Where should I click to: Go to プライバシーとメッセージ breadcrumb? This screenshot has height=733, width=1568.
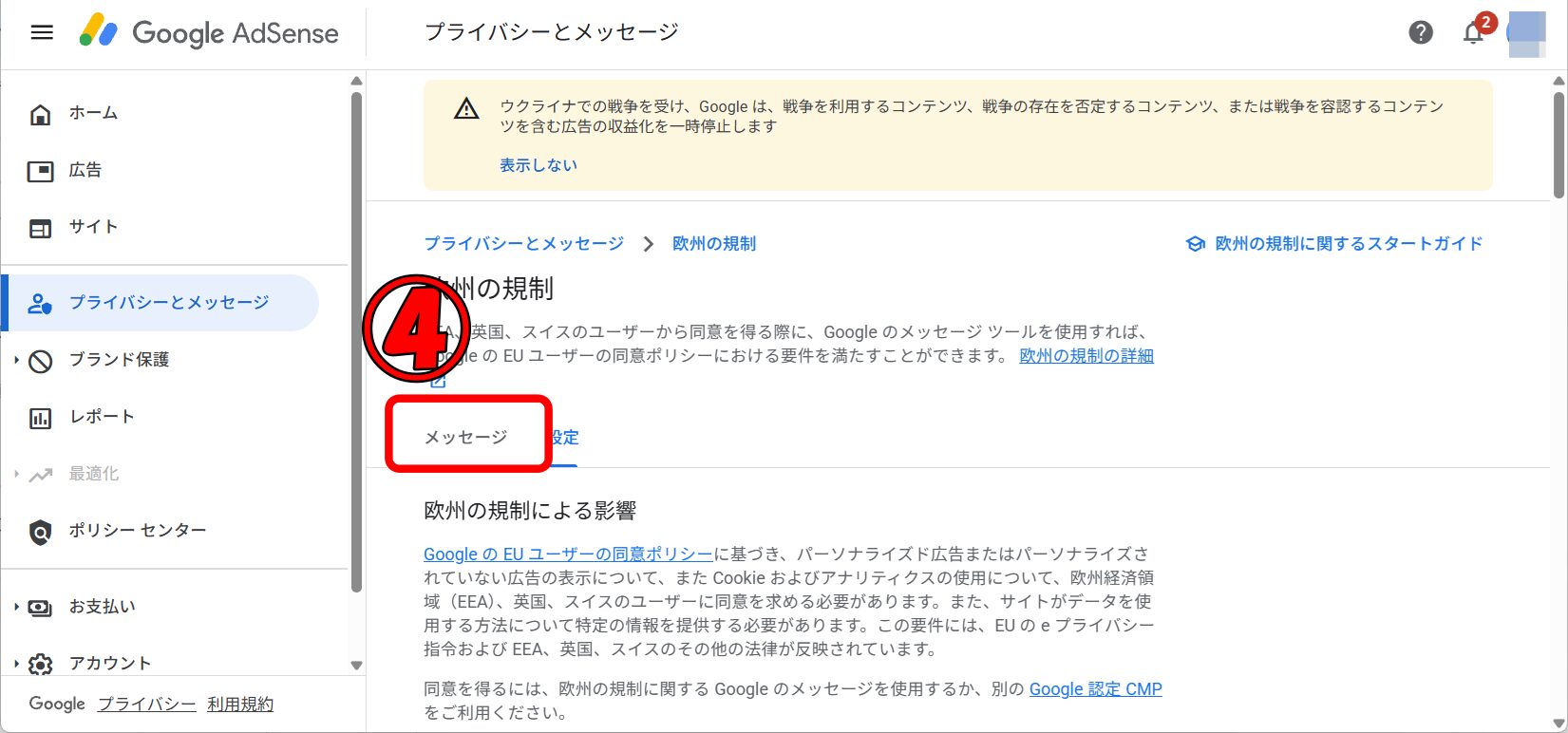tap(523, 244)
